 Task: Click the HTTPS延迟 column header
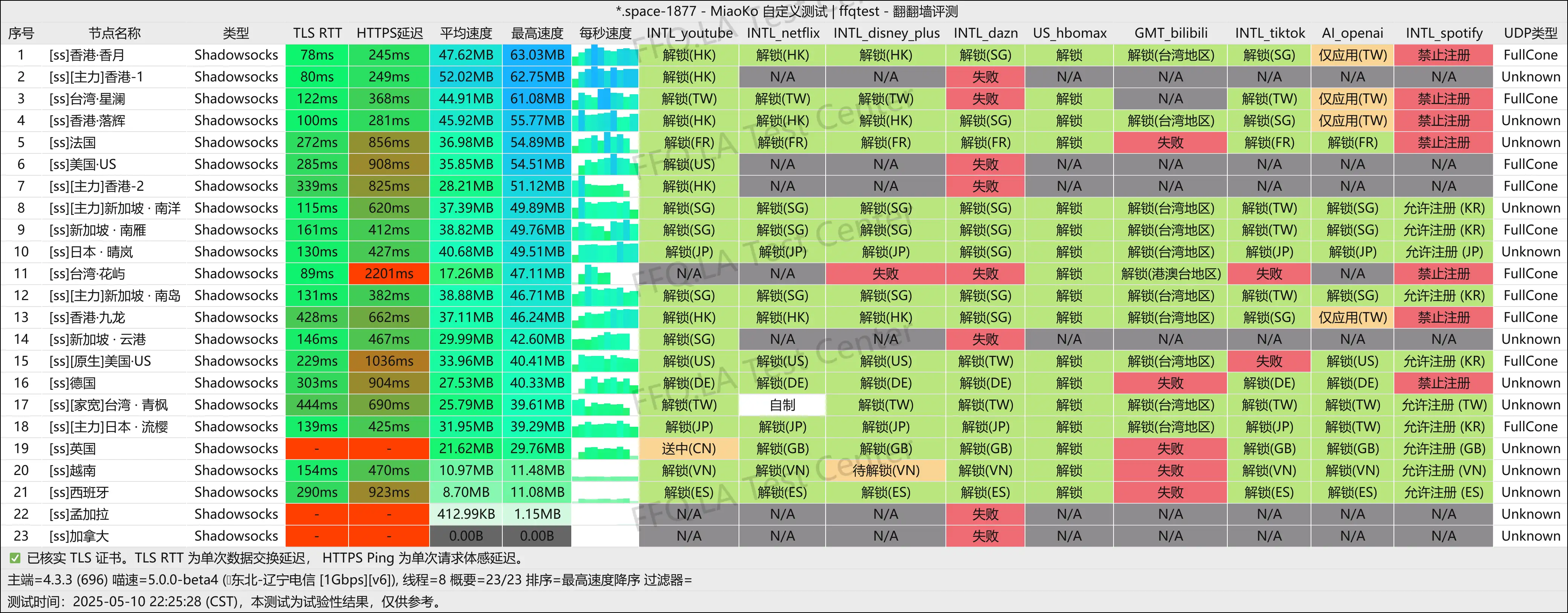[389, 33]
